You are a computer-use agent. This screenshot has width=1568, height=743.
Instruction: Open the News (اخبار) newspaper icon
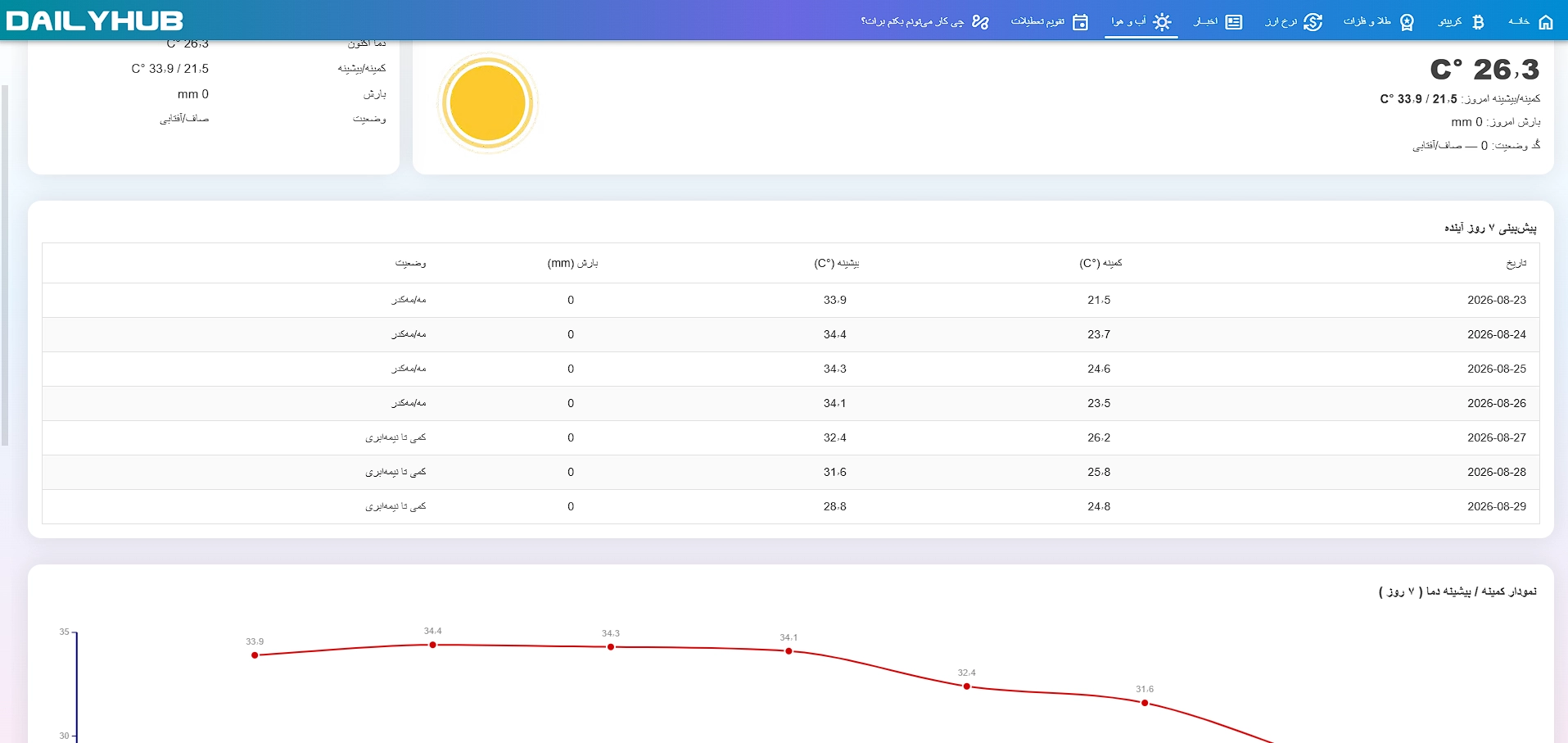tap(1234, 22)
